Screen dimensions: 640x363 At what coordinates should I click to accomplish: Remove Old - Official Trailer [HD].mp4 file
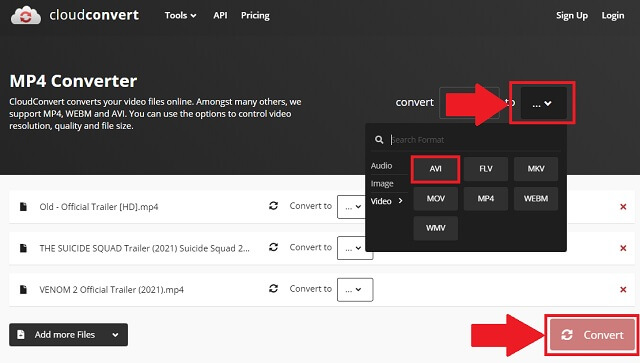pos(623,207)
